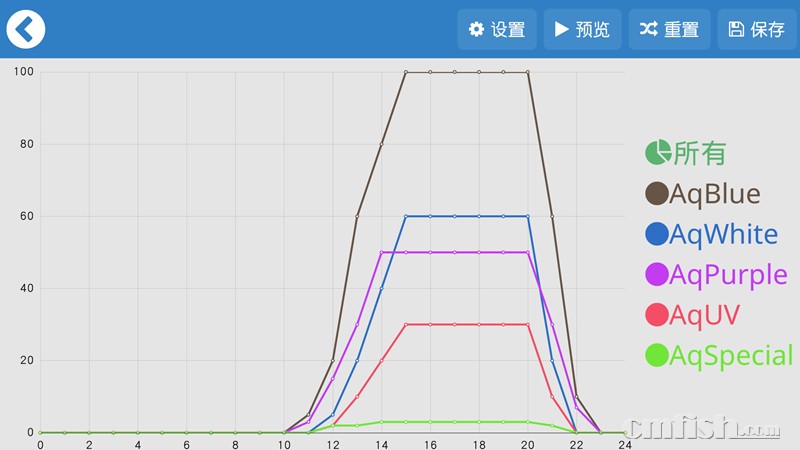Select AqBlue point at hour 21, value 60
This screenshot has height=450, width=800.
click(552, 216)
